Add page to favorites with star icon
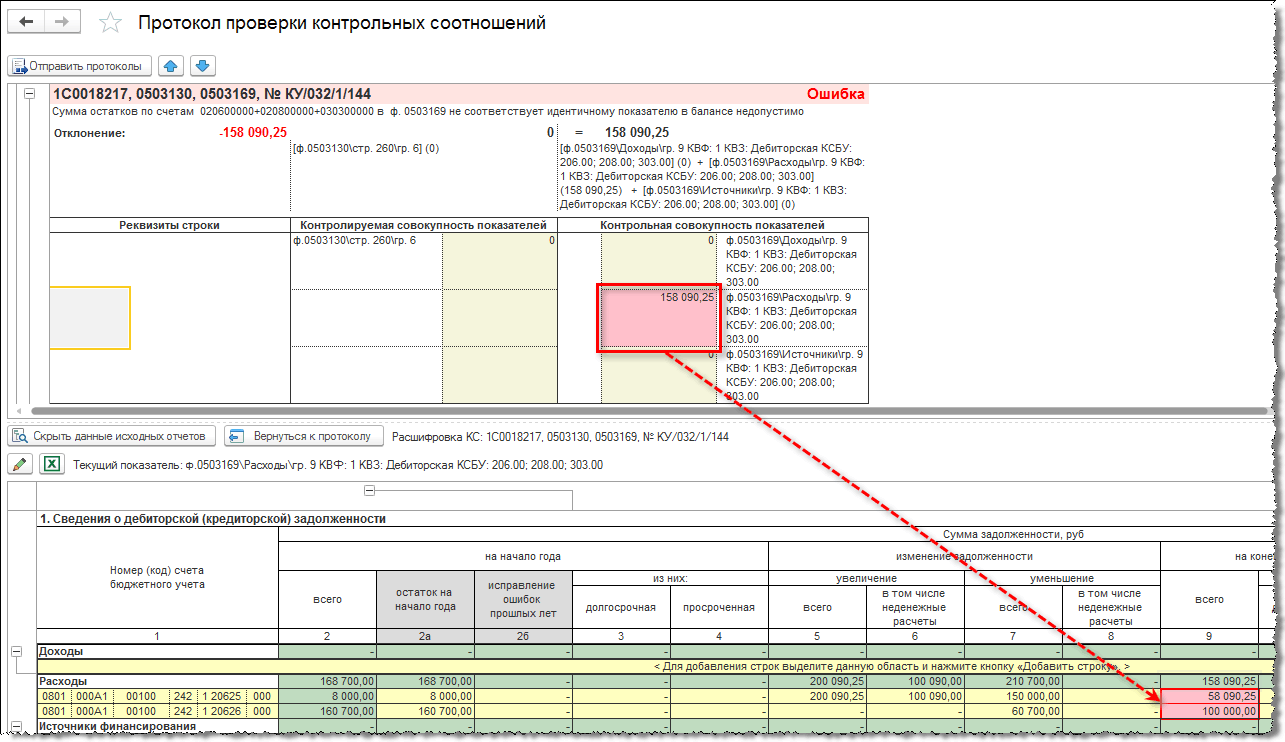Screen dimensions: 1285x742 point(110,23)
